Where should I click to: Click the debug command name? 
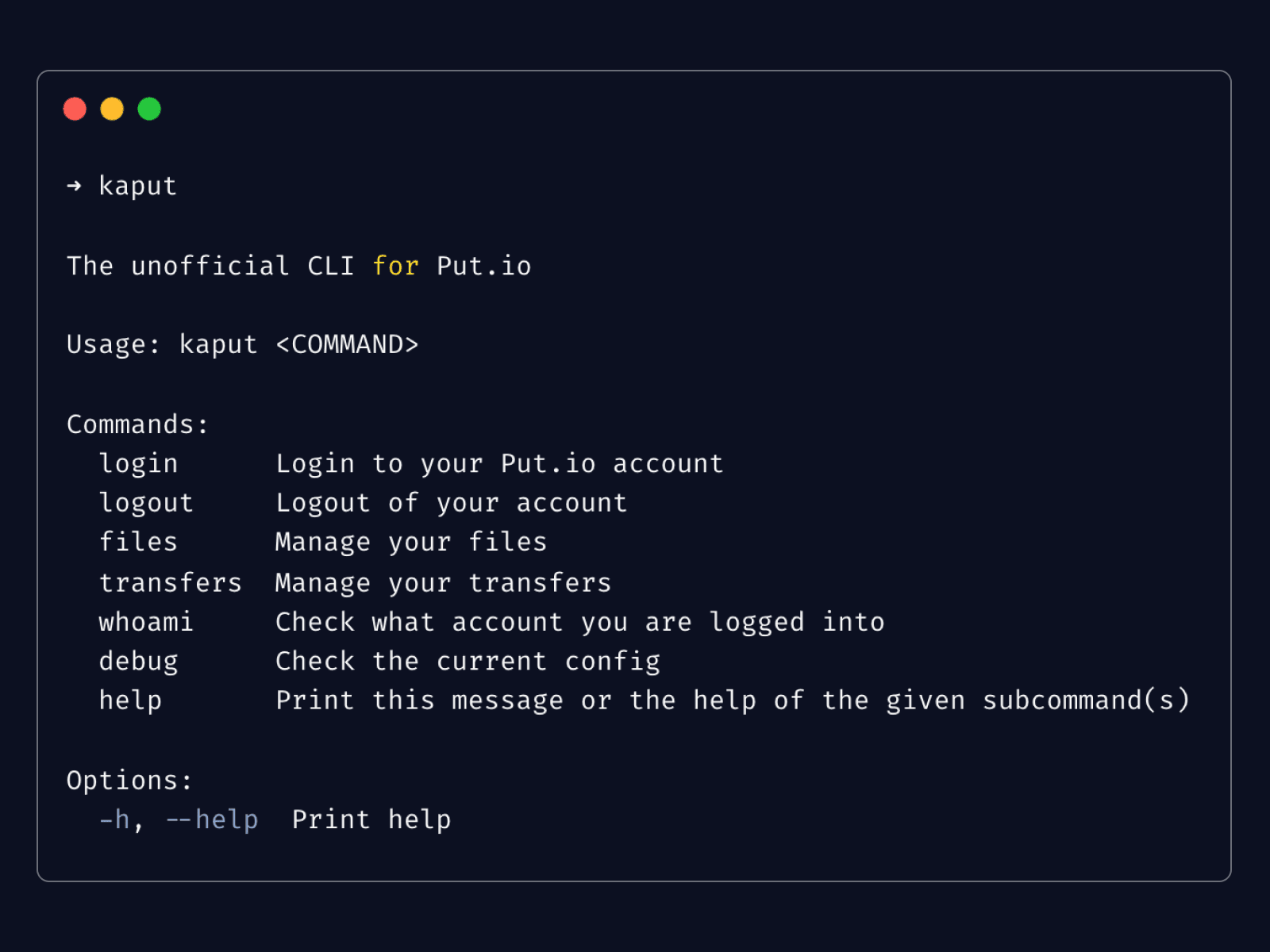pos(138,661)
